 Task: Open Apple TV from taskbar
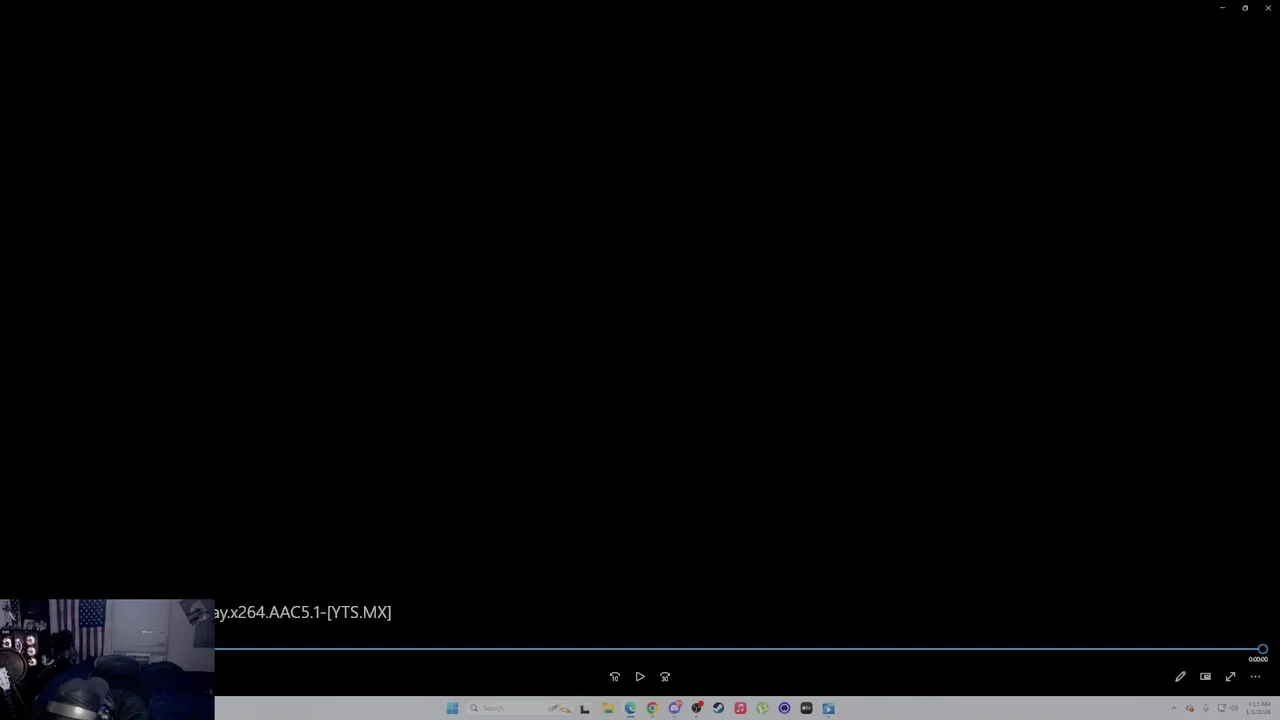pyautogui.click(x=806, y=708)
